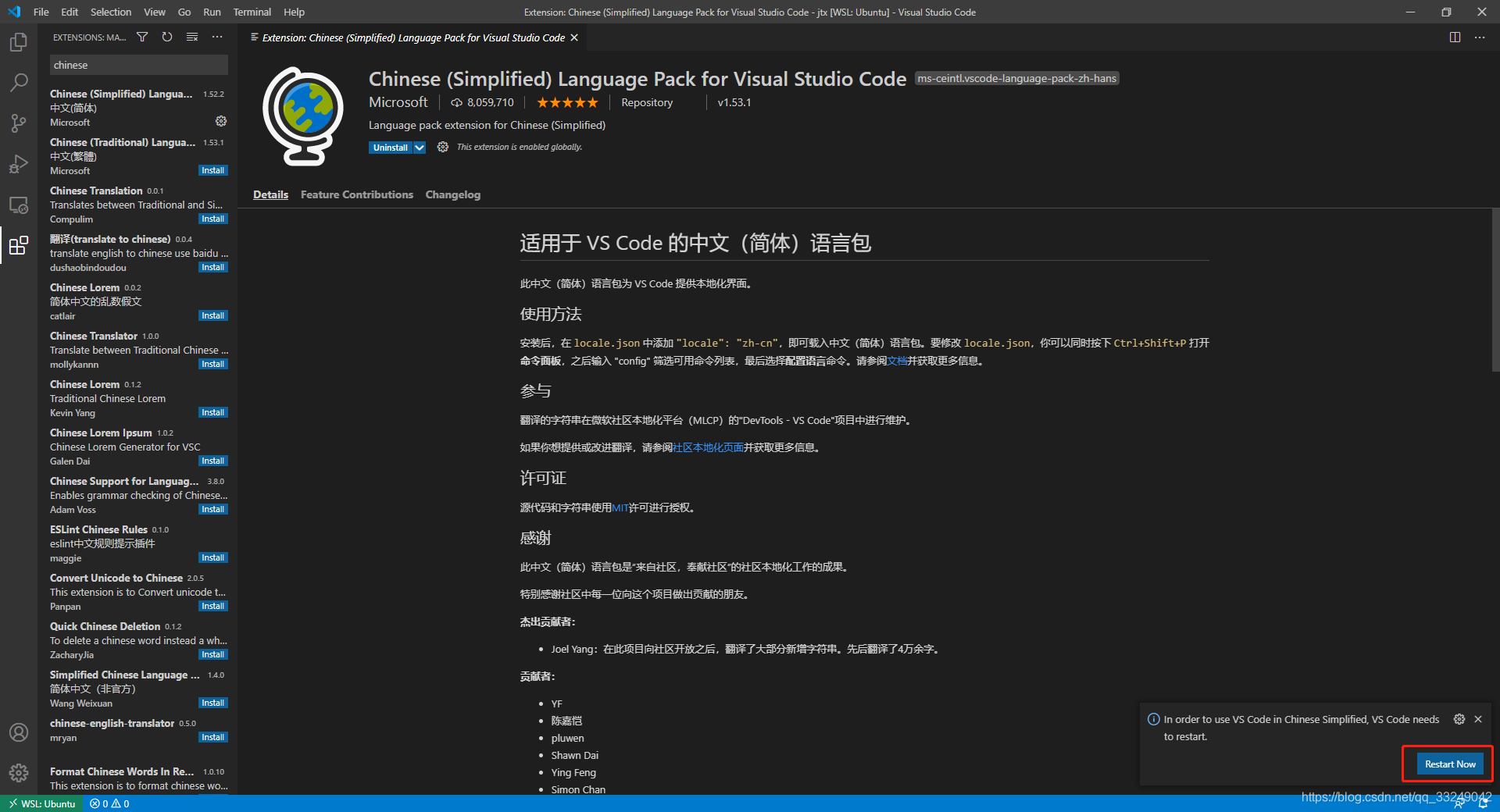The width and height of the screenshot is (1500, 812).
Task: Select Chinese Lorem Ipsum extension entry
Action: click(139, 447)
